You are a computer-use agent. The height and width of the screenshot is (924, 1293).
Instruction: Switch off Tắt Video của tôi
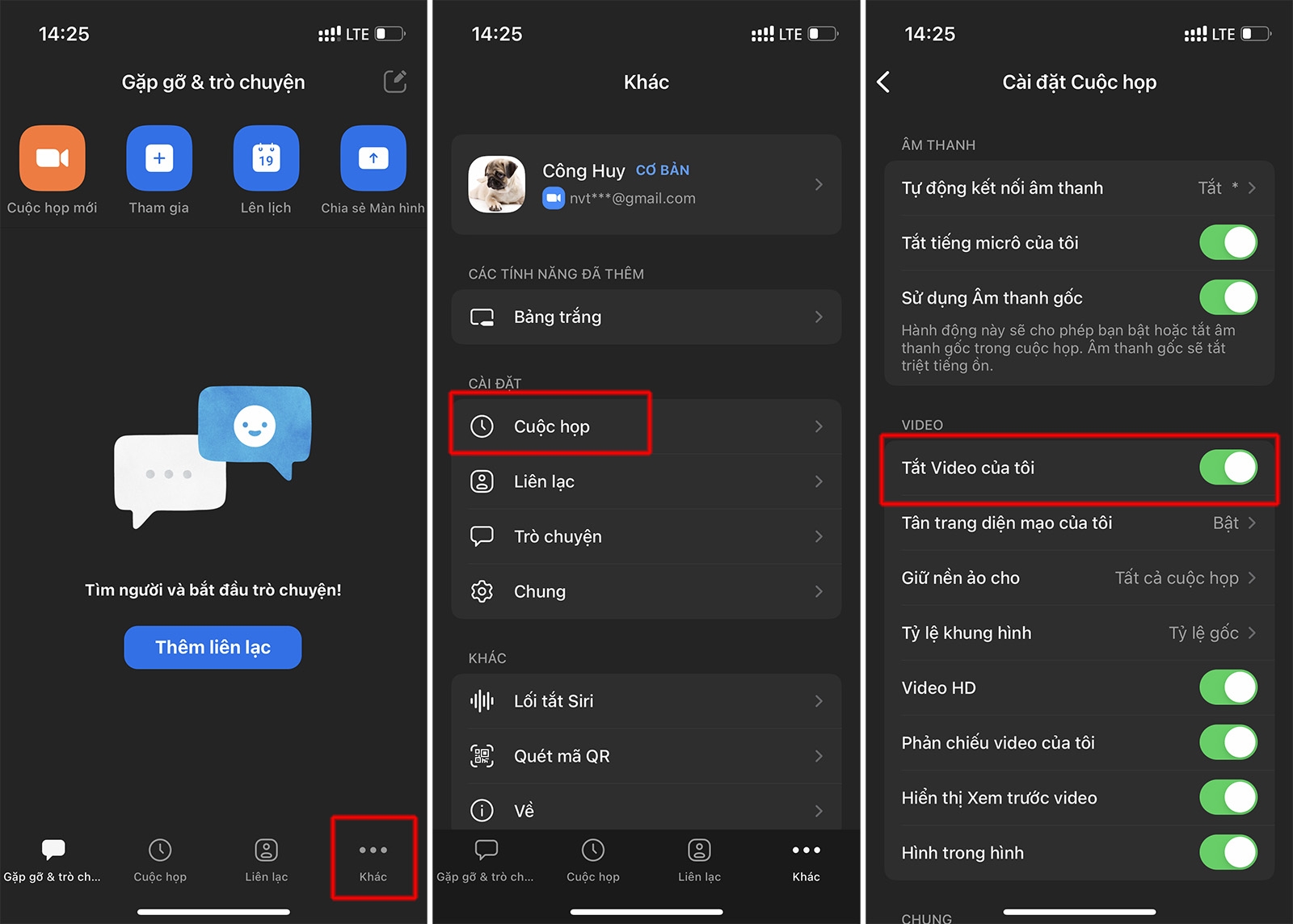coord(1228,468)
